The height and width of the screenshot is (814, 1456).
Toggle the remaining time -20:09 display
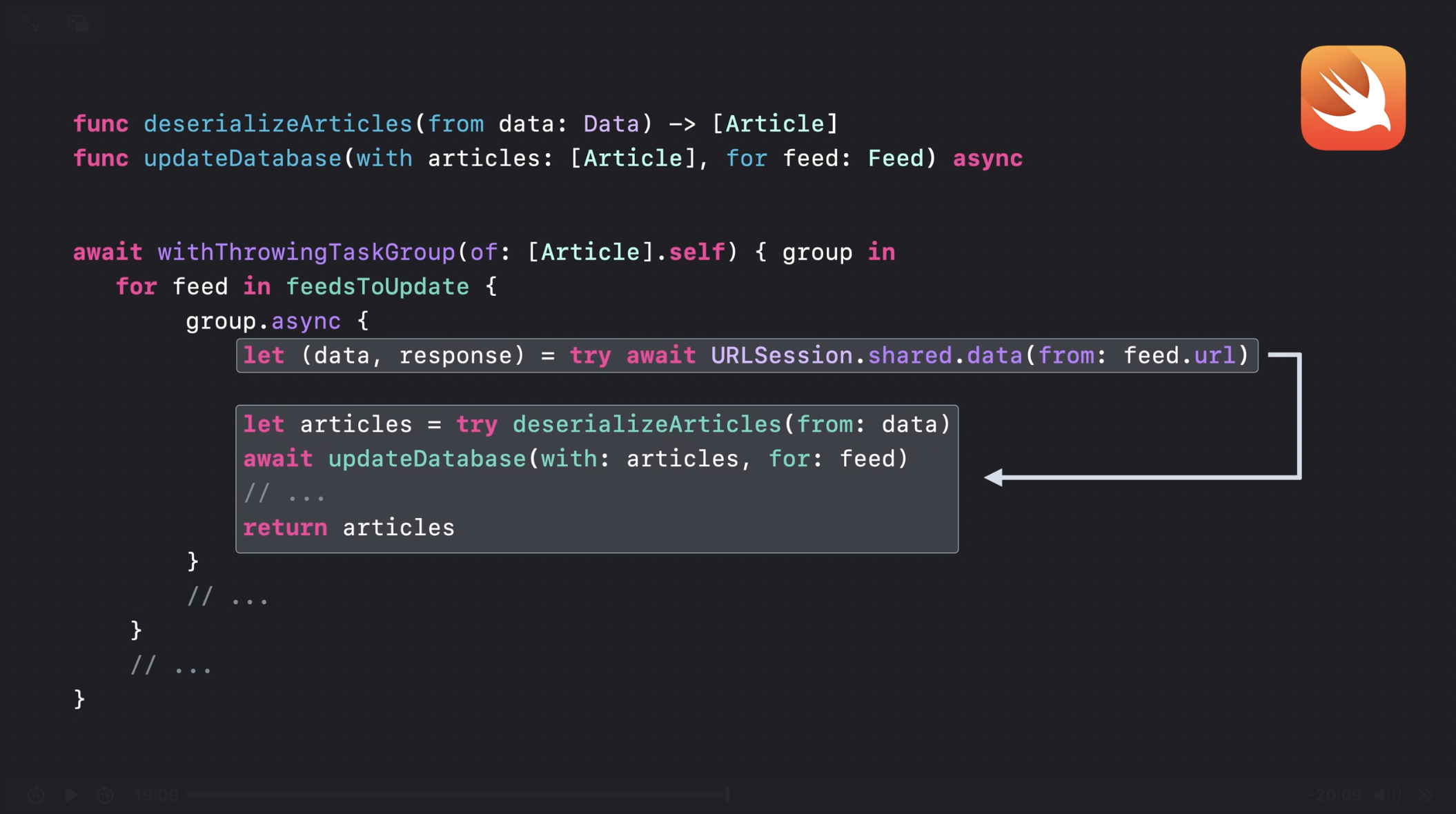1333,795
